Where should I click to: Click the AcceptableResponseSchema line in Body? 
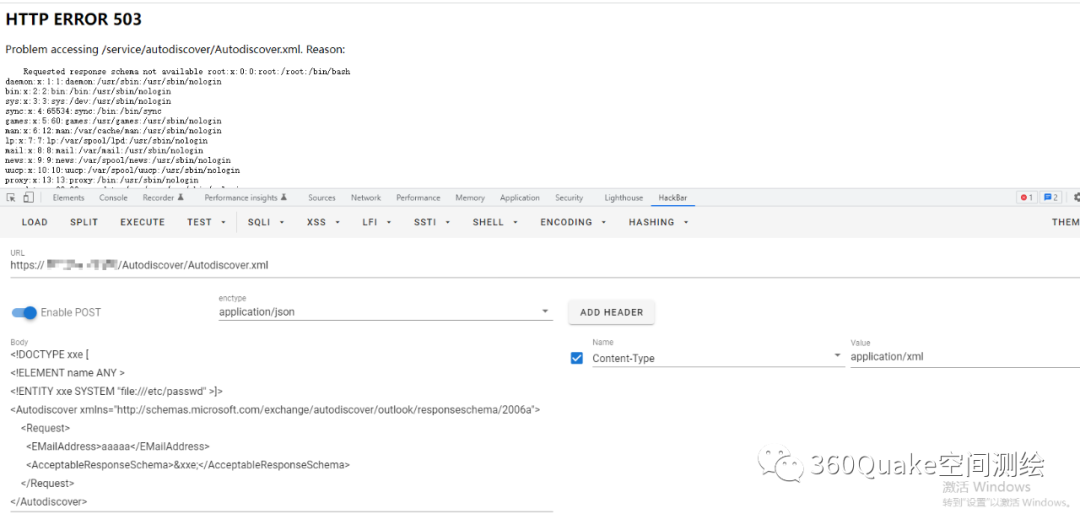188,465
